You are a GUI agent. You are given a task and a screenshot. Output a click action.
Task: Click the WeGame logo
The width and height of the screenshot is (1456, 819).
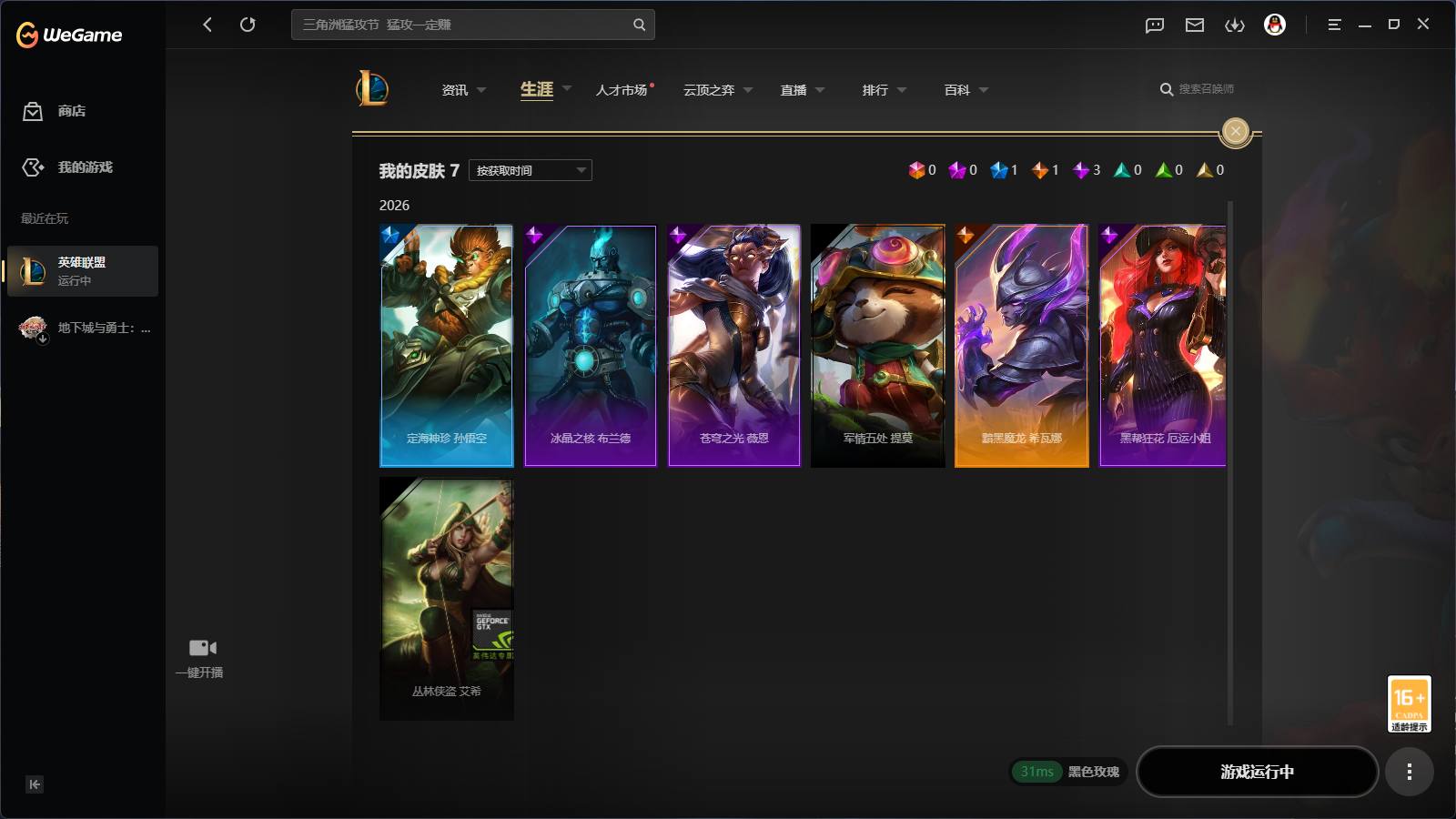[x=69, y=35]
